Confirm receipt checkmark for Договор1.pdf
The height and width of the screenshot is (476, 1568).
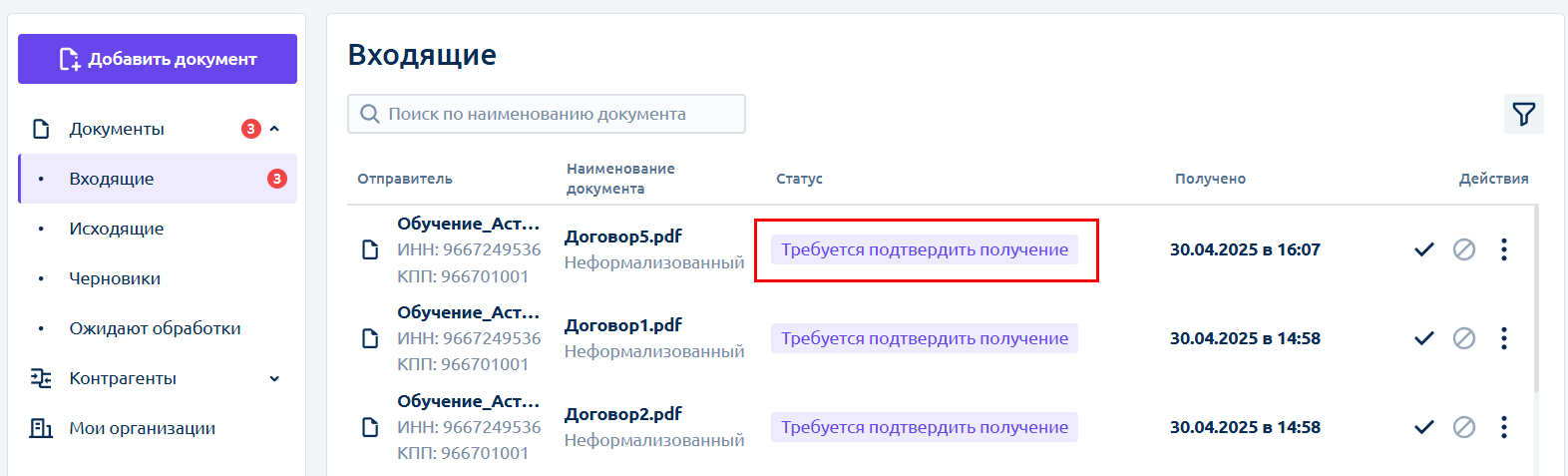click(x=1424, y=338)
